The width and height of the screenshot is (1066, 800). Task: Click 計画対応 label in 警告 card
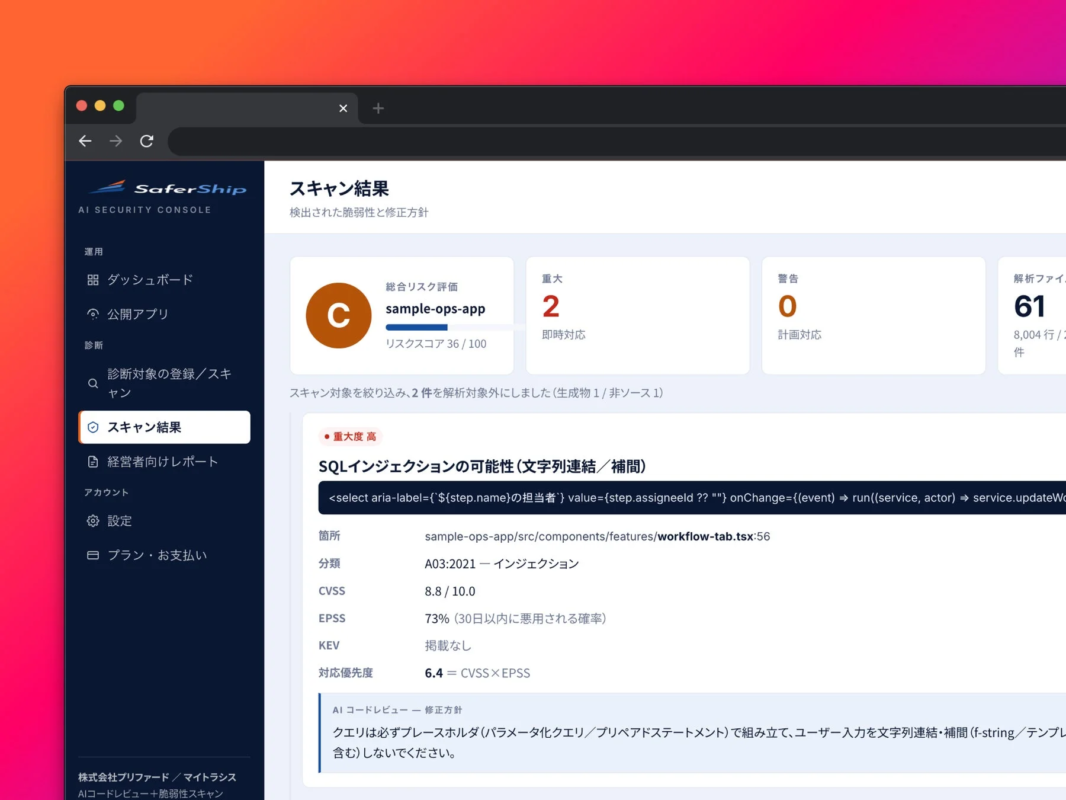tap(800, 335)
